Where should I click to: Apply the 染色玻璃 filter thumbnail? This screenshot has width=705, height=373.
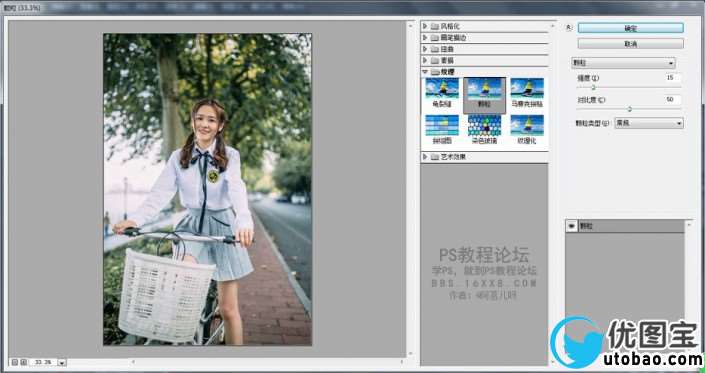pyautogui.click(x=484, y=129)
